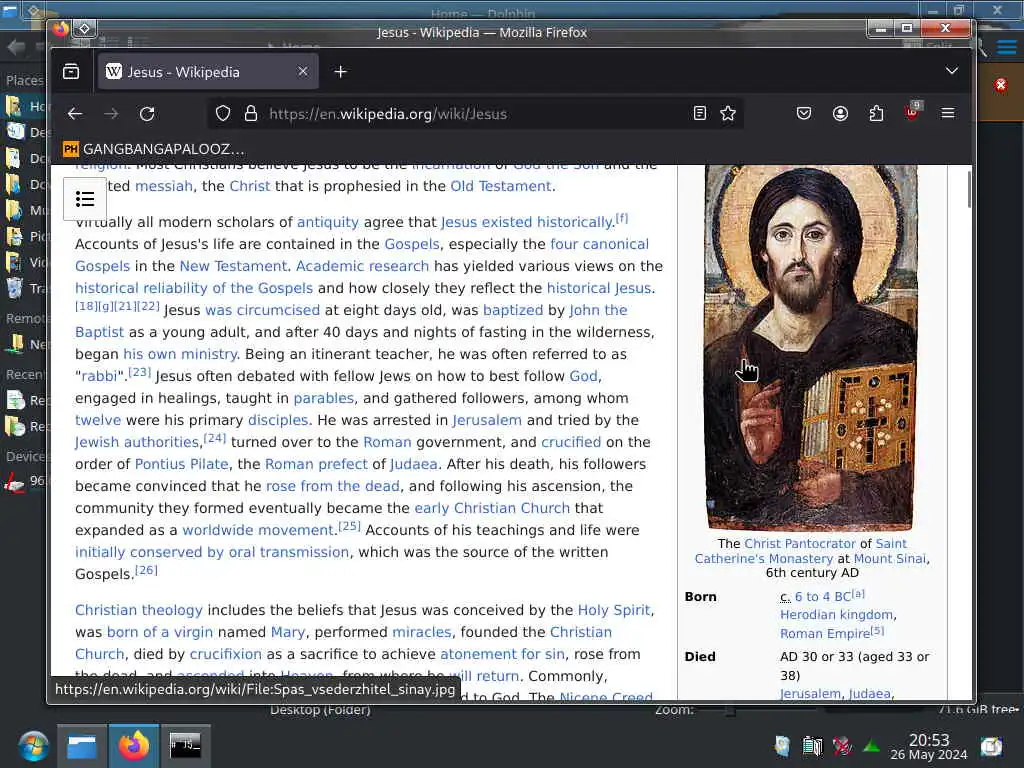Screen dimensions: 1024x768
Task: Click the padlock site info icon
Action: [x=251, y=114]
